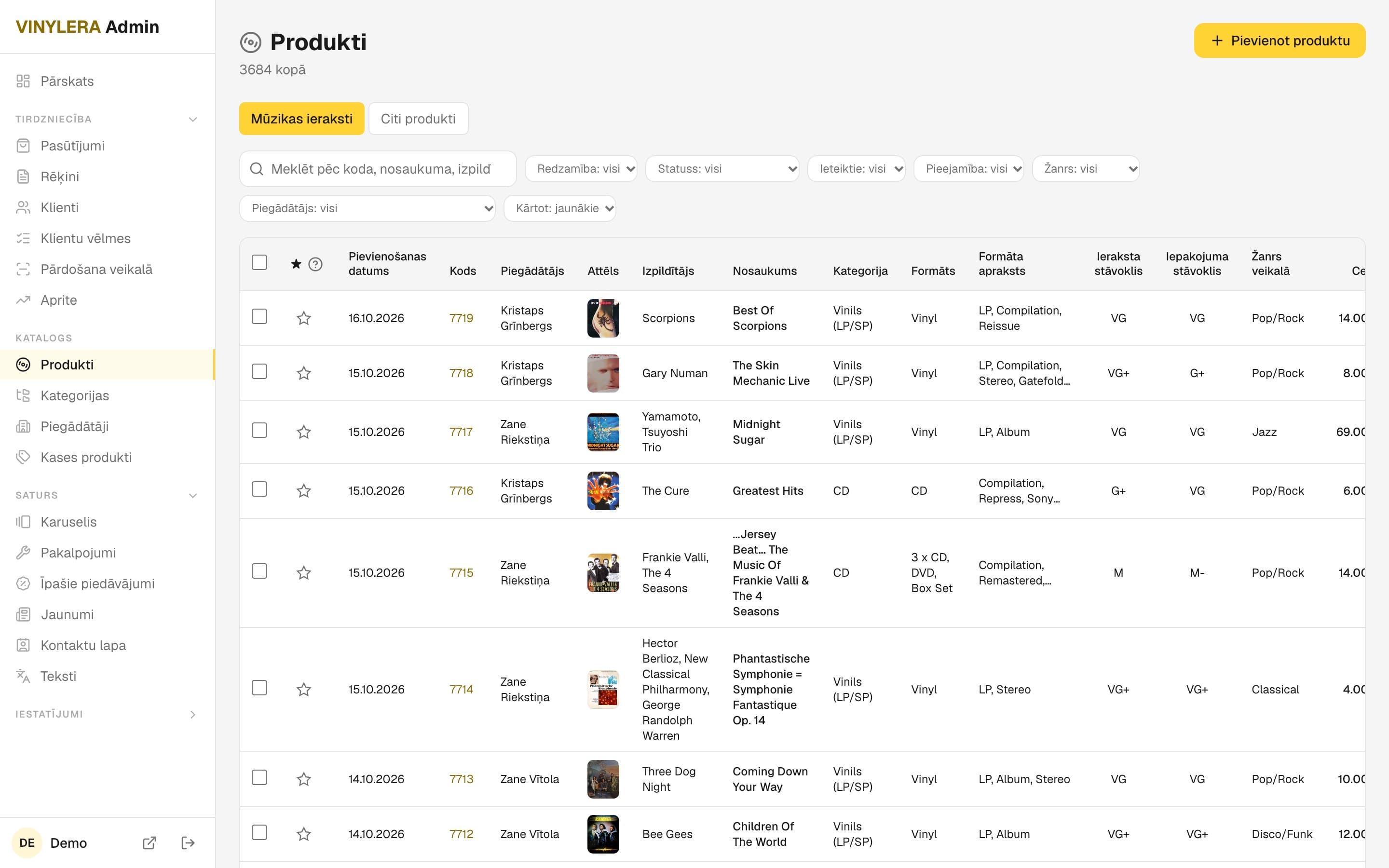Click the Pasūtījumi bag icon
This screenshot has height=868, width=1389.
(23, 146)
